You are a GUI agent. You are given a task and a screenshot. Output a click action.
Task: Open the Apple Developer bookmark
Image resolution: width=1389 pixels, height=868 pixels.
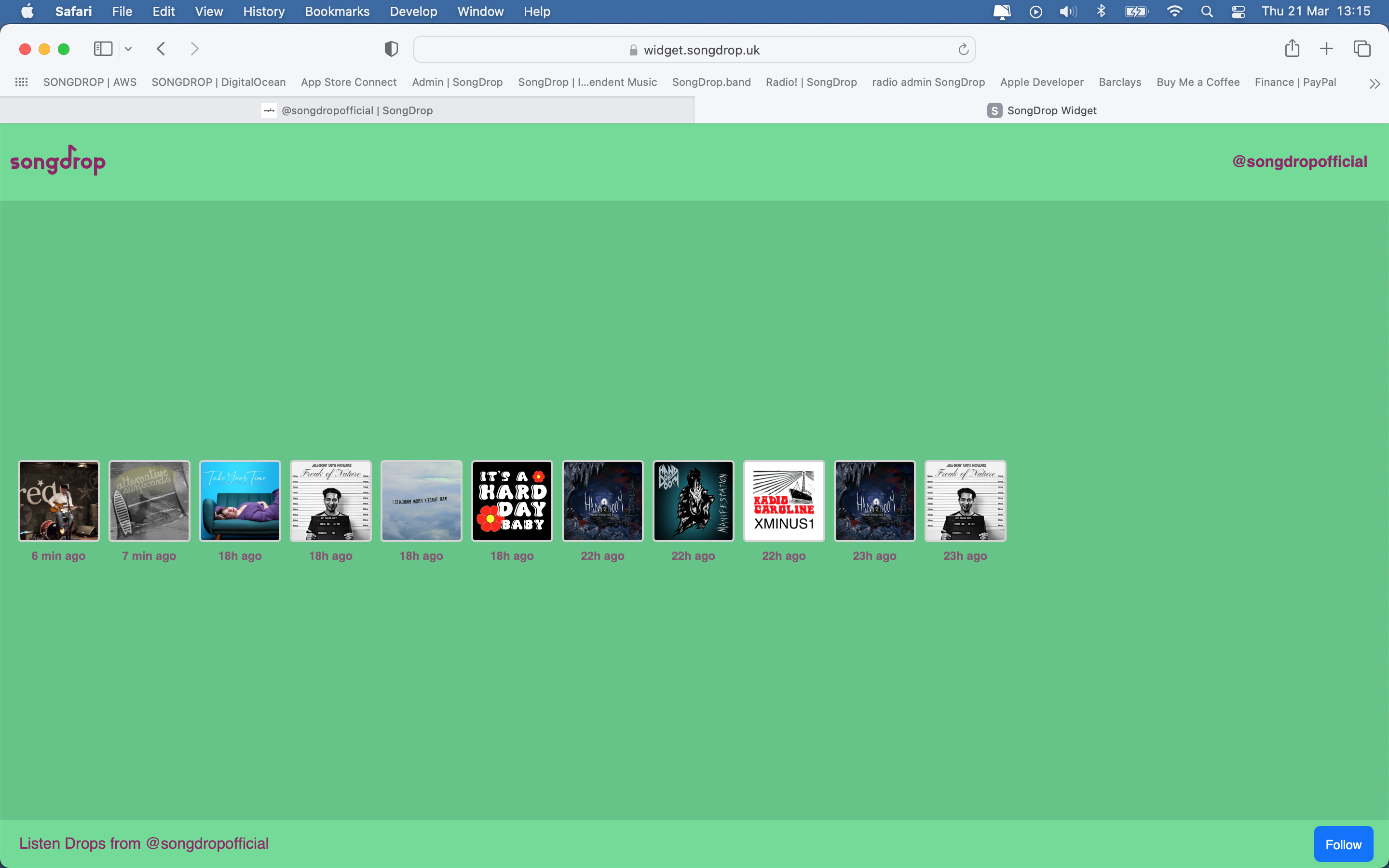[x=1042, y=82]
